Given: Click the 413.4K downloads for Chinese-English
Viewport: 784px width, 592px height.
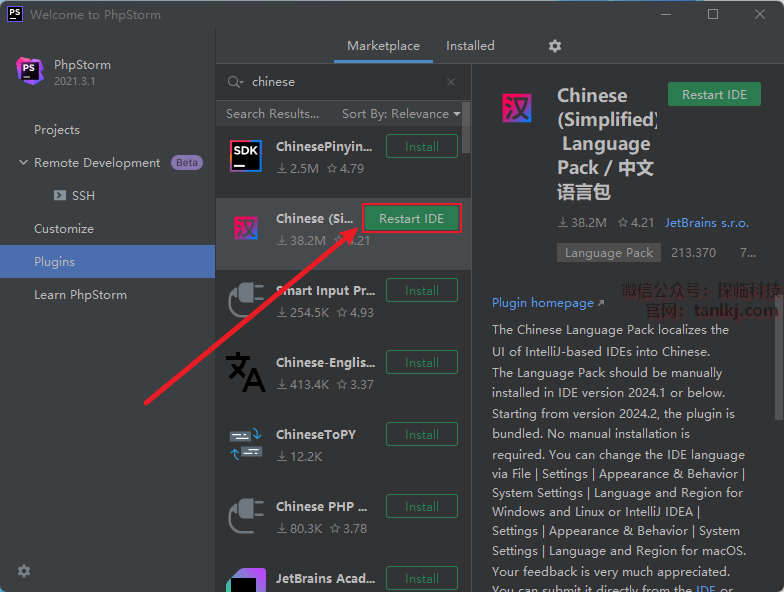Looking at the screenshot, I should tap(304, 385).
